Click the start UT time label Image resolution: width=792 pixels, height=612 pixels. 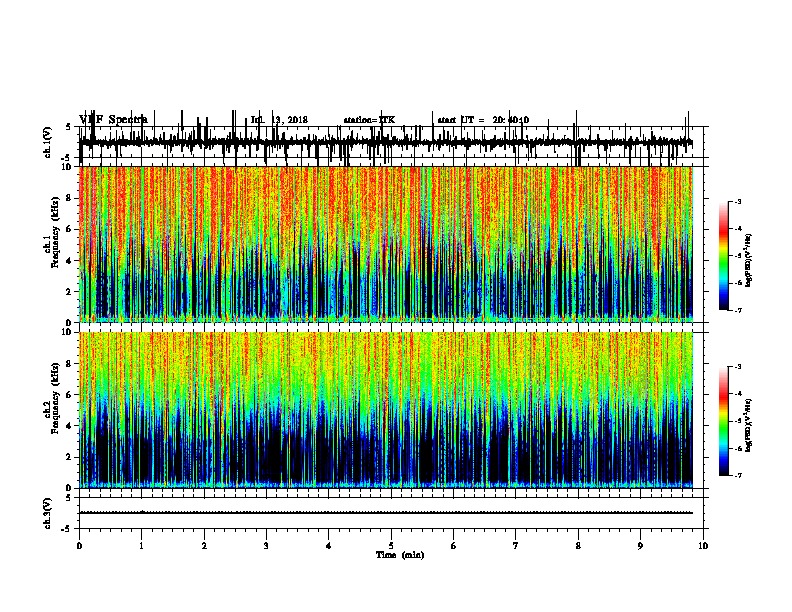(483, 120)
